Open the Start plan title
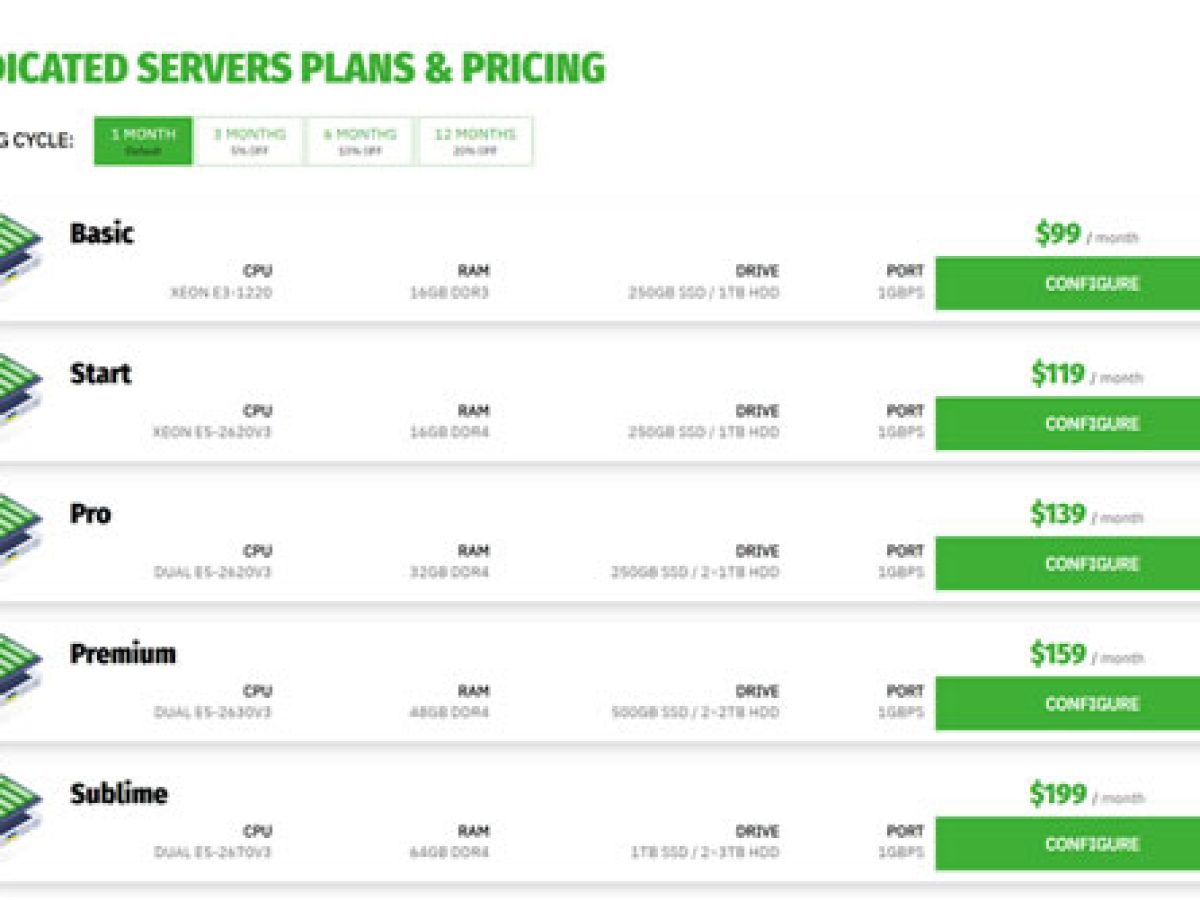This screenshot has width=1200, height=900. [x=100, y=375]
